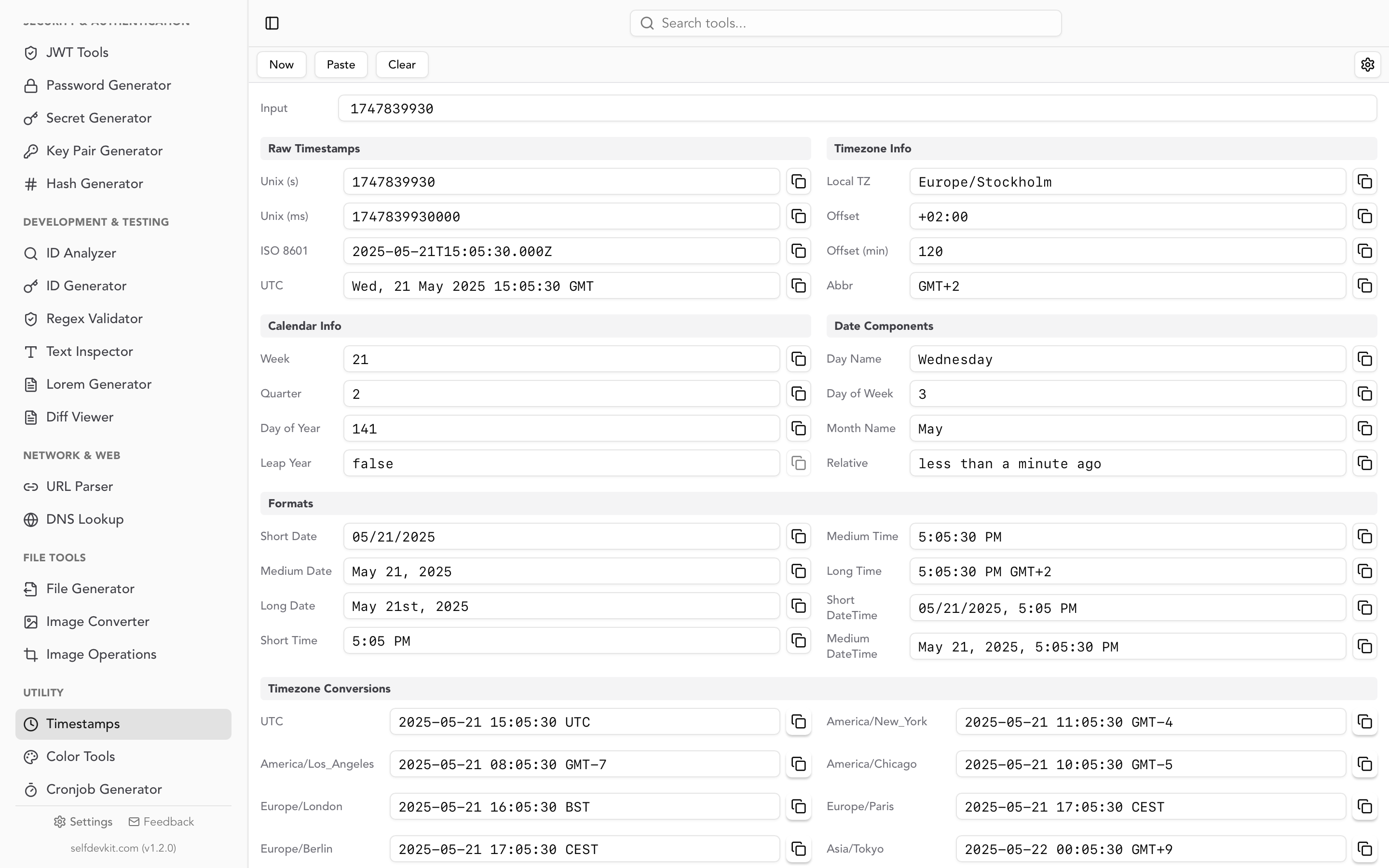
Task: Clear the timestamp input
Action: tap(402, 64)
